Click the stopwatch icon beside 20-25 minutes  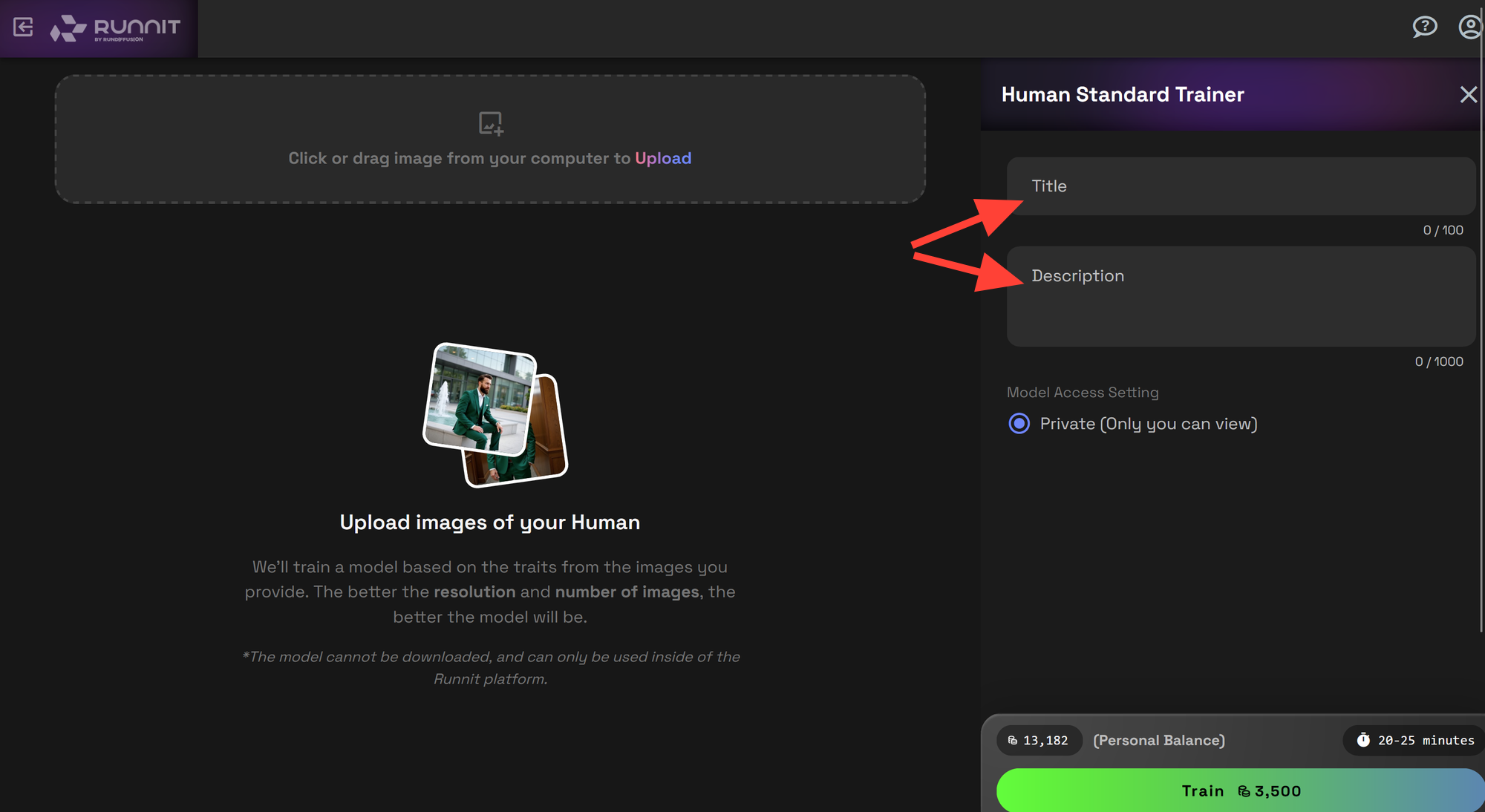click(x=1363, y=740)
